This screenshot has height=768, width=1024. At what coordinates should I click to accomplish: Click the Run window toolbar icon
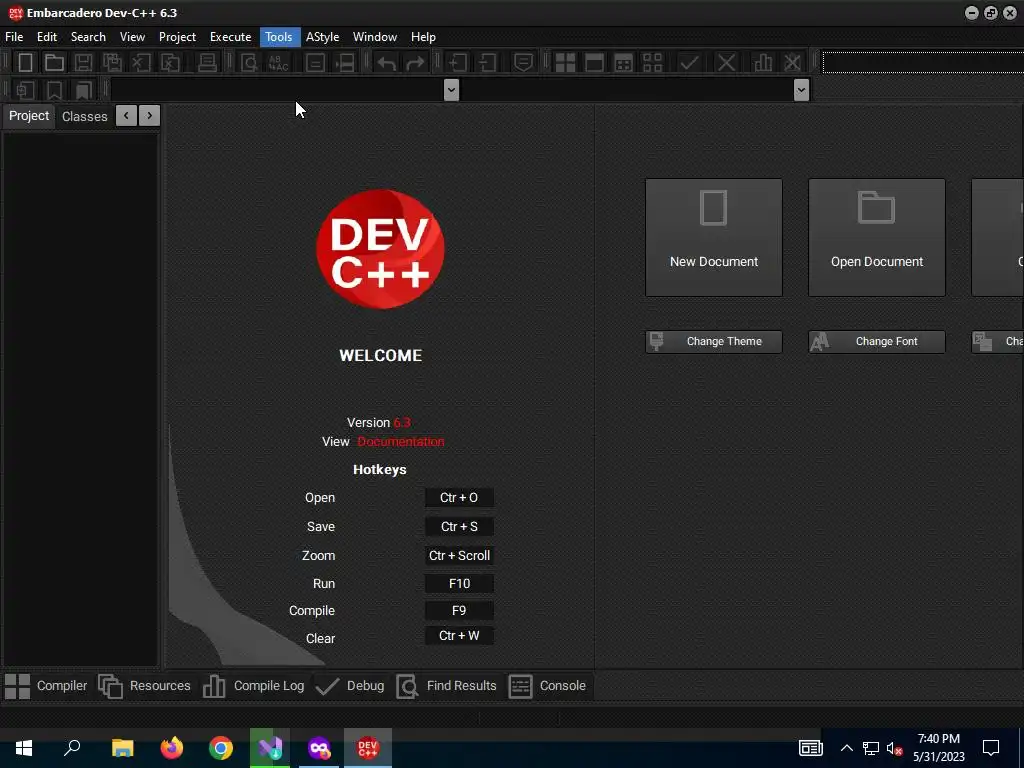[594, 63]
